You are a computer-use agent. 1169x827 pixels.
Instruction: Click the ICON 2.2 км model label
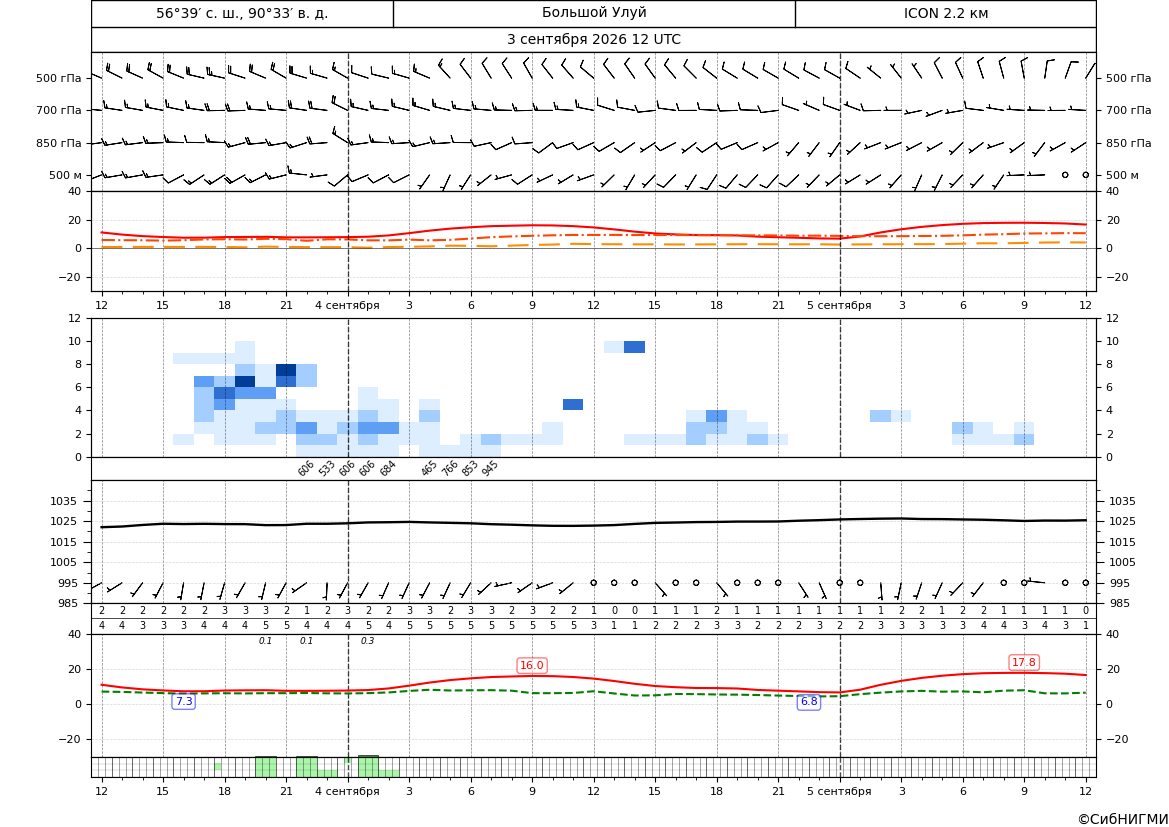[x=945, y=13]
